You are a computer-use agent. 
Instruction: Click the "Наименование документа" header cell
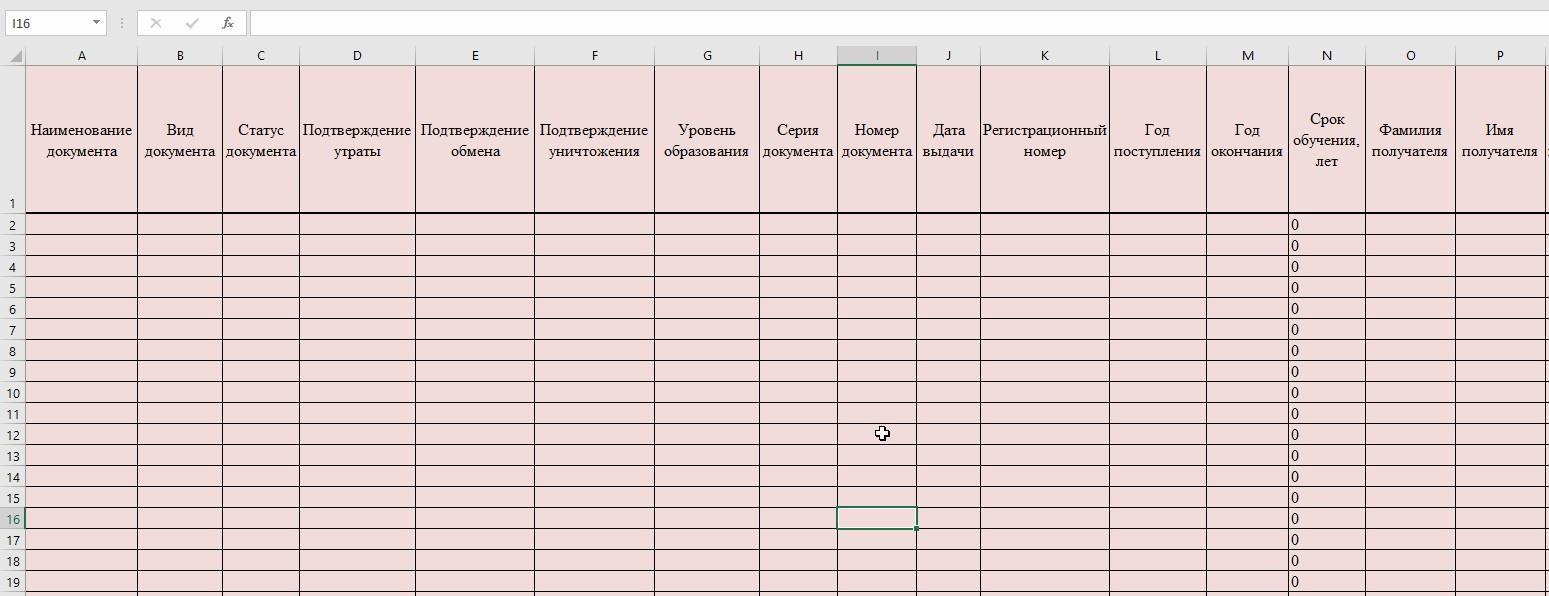pyautogui.click(x=81, y=140)
